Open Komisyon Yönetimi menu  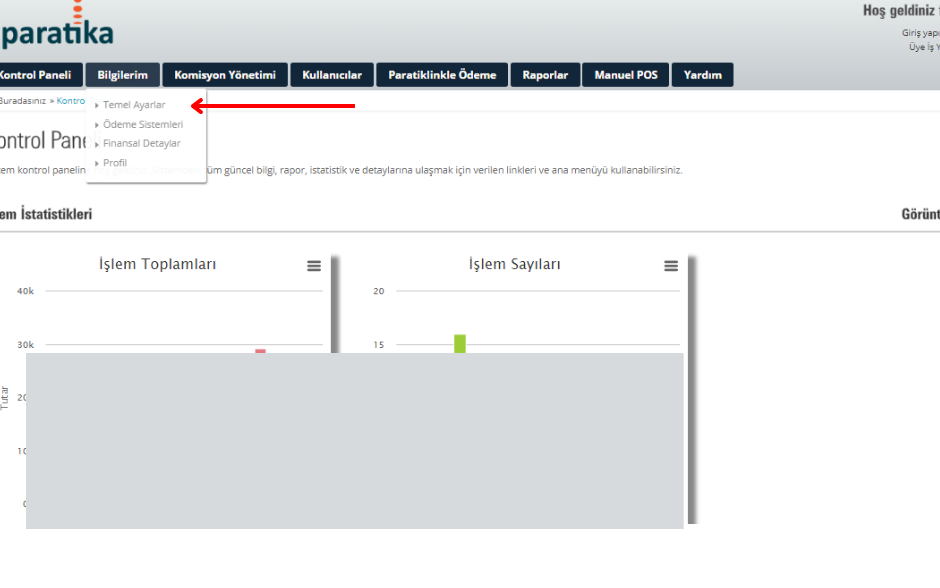[225, 75]
